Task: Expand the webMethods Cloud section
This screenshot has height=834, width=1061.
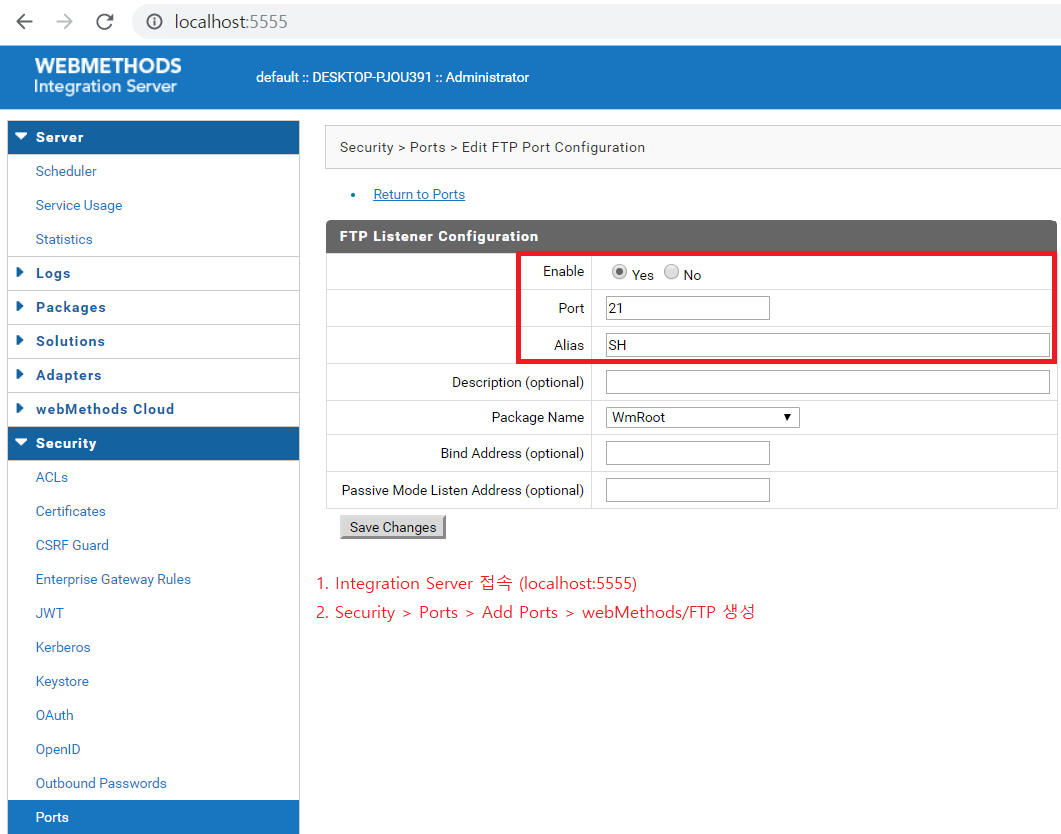Action: (154, 409)
